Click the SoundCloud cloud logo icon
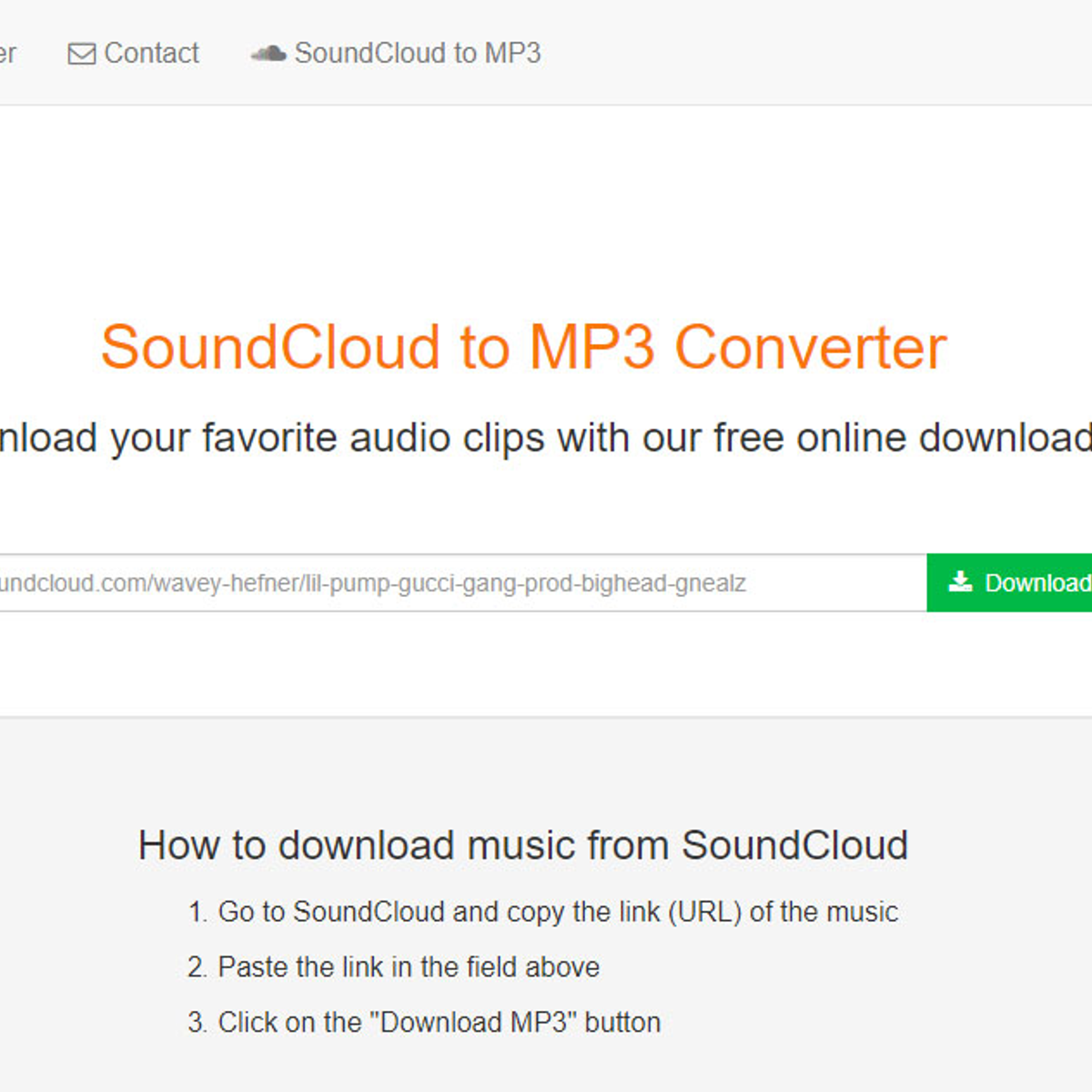Viewport: 1092px width, 1092px height. pos(268,54)
